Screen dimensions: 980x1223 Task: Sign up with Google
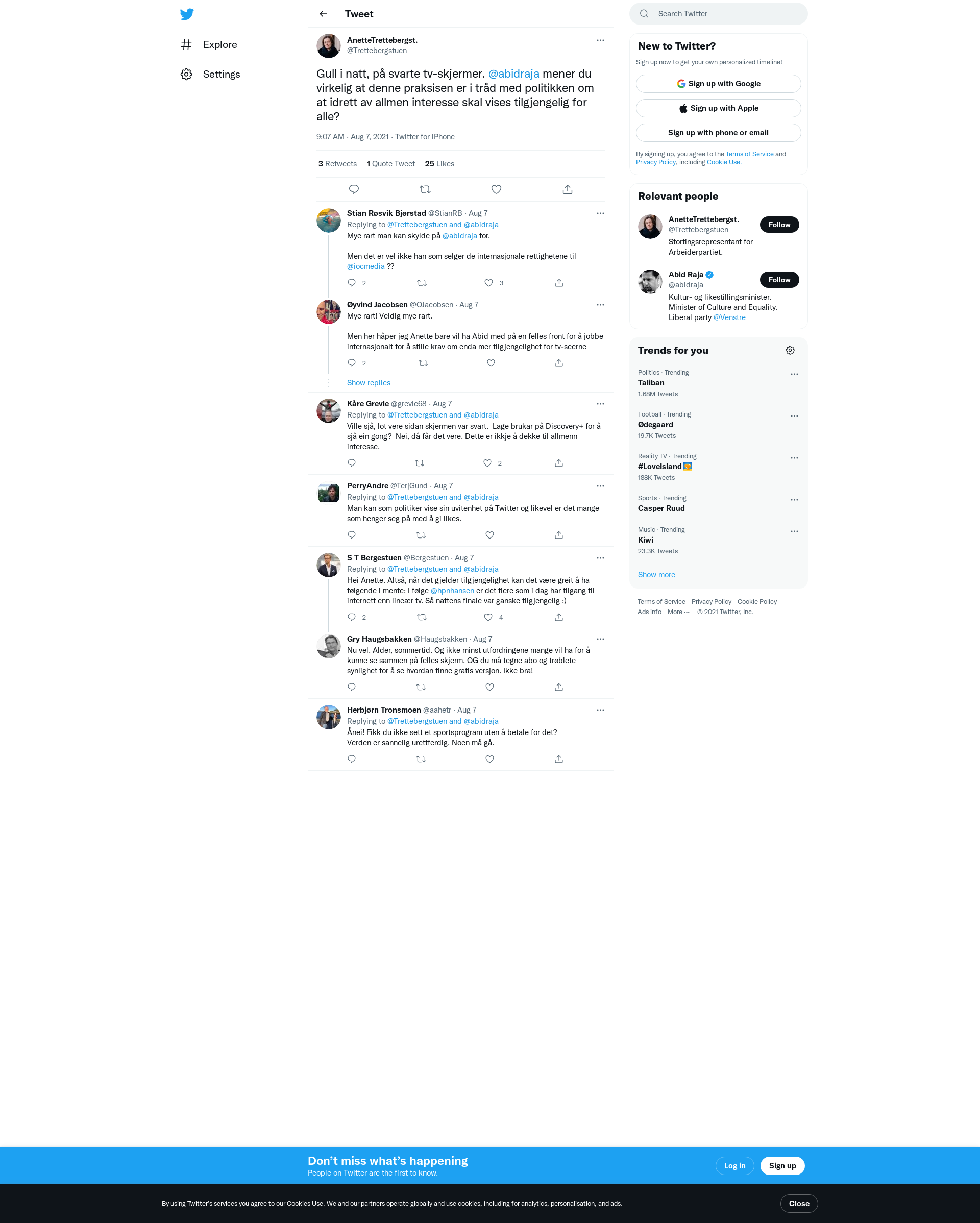(718, 83)
